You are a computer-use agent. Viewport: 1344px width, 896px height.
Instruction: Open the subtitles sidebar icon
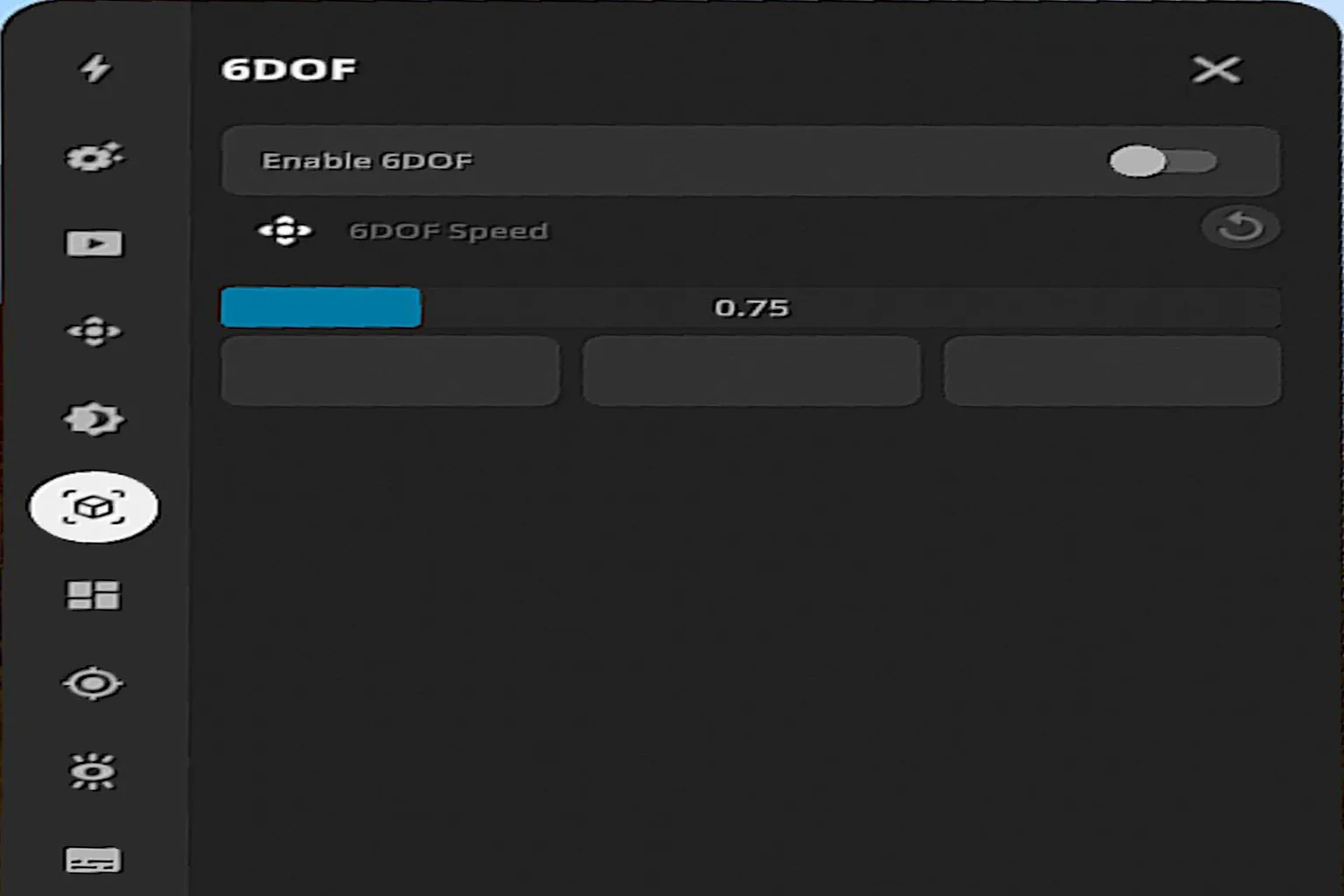point(94,859)
